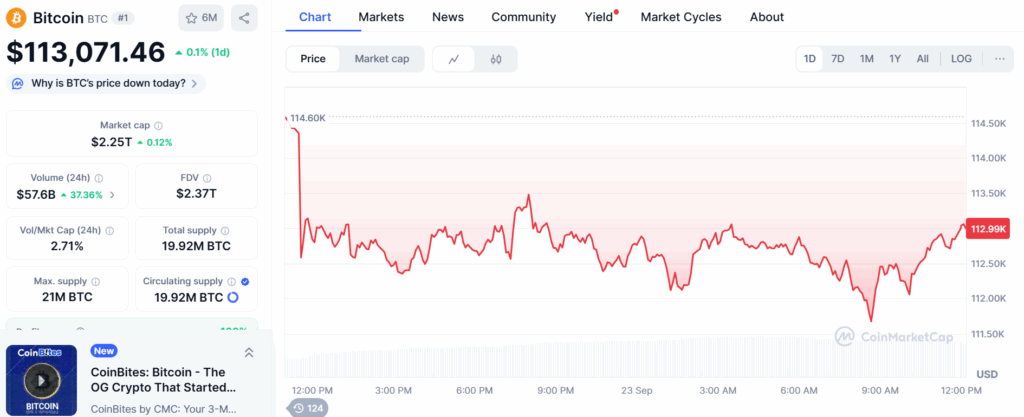Click the Market cap info icon
The width and height of the screenshot is (1024, 417).
(159, 126)
